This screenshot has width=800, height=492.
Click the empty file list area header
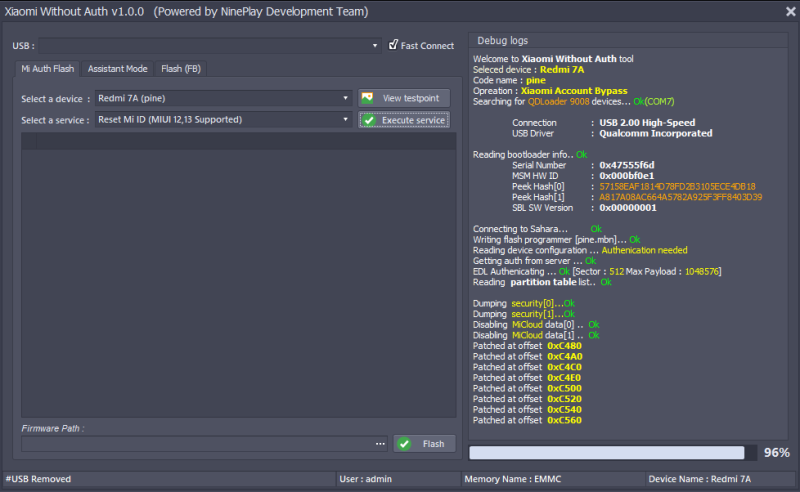pos(238,141)
